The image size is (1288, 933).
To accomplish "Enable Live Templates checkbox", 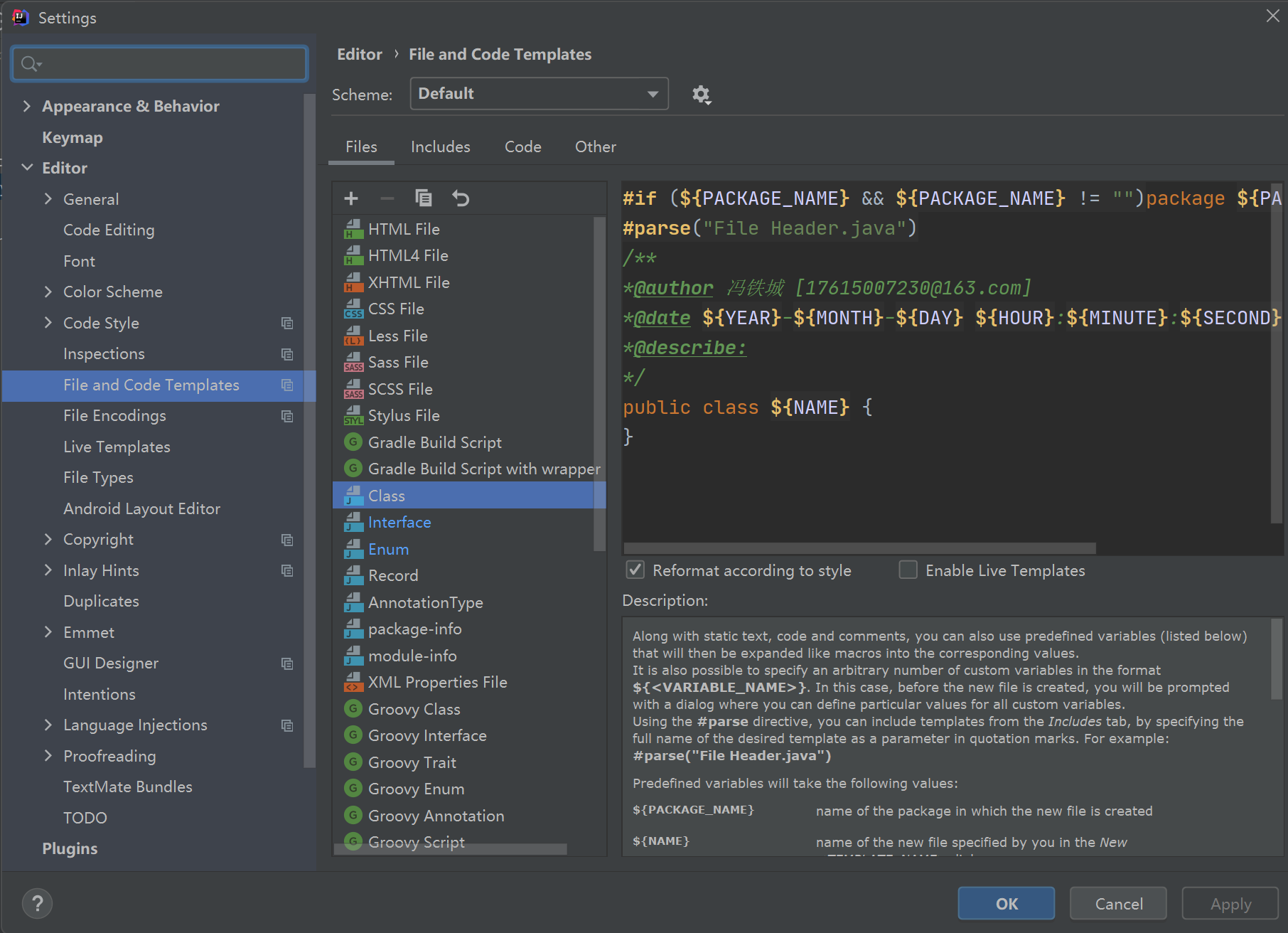I will (x=908, y=570).
